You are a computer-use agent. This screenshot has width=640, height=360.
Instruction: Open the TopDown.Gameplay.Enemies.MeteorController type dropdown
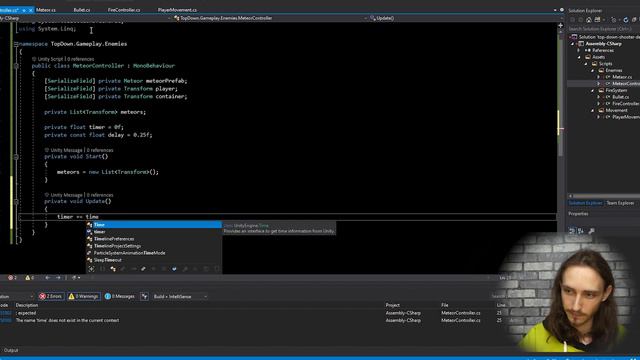[269, 18]
